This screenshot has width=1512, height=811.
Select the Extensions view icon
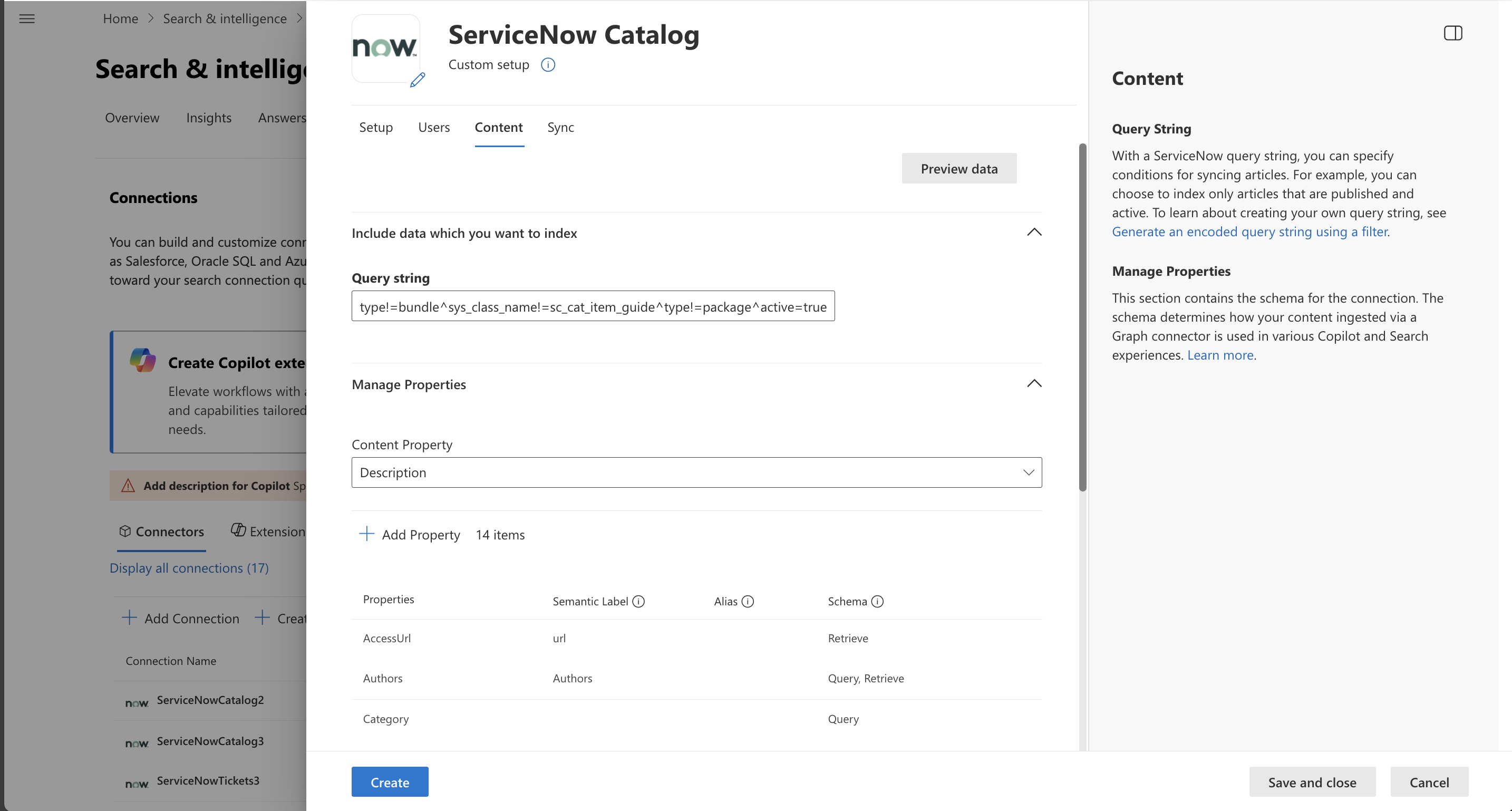pos(238,530)
